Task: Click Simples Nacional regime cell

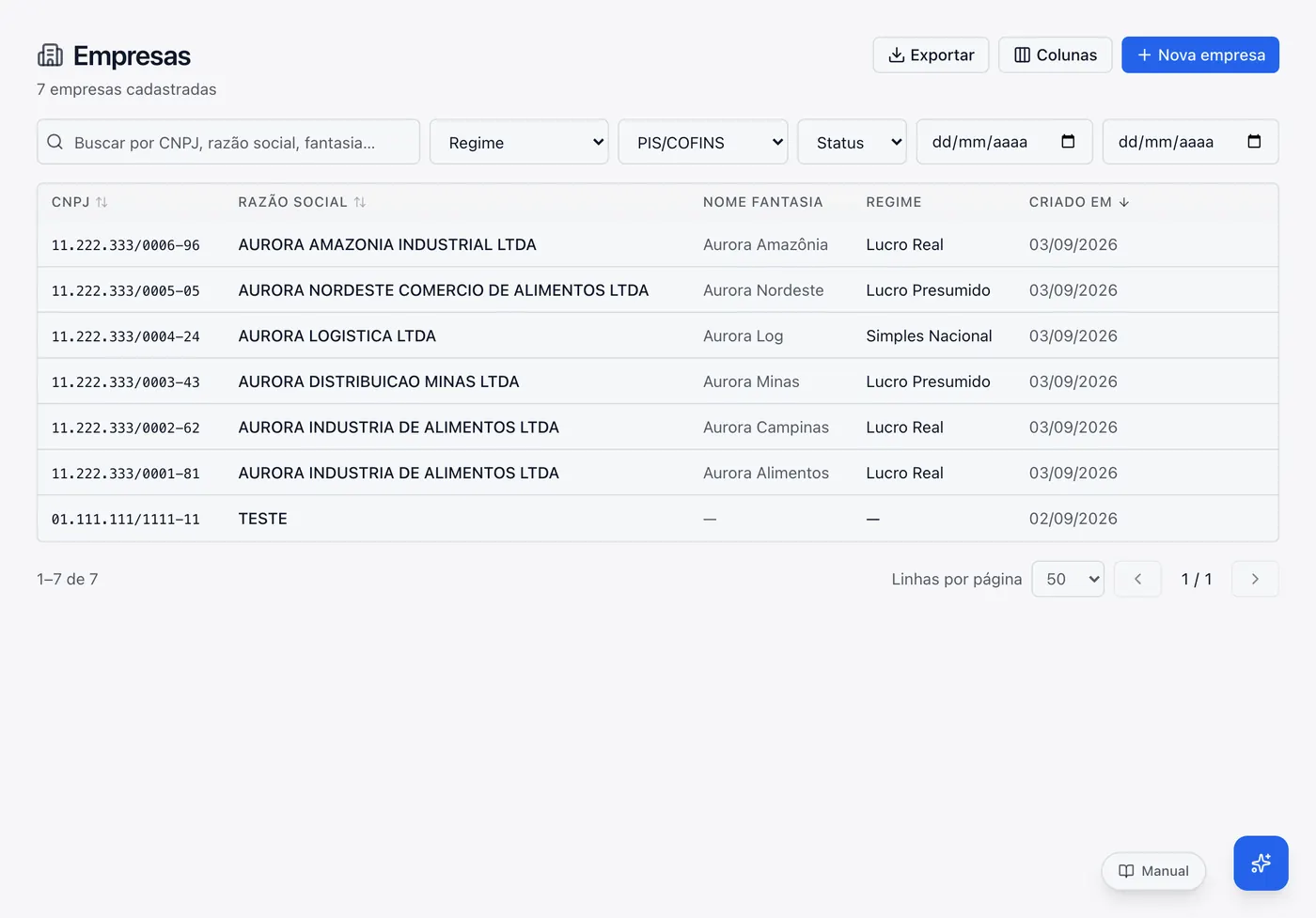Action: (x=929, y=335)
